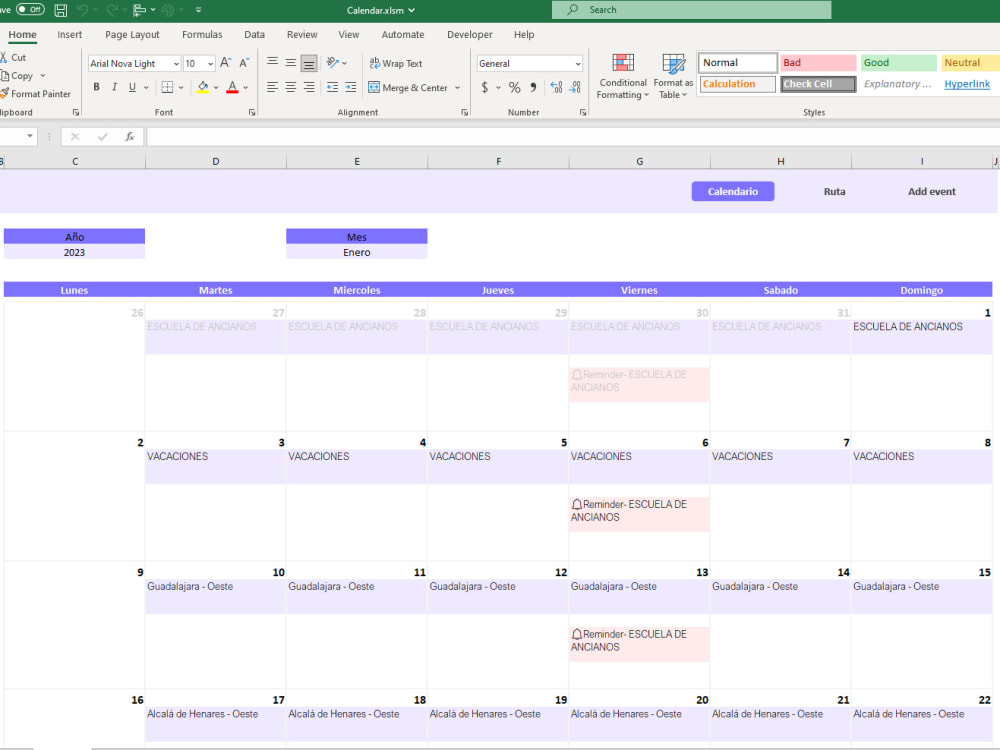The image size is (1000, 750).
Task: Open Conditional Formatting options
Action: [622, 76]
